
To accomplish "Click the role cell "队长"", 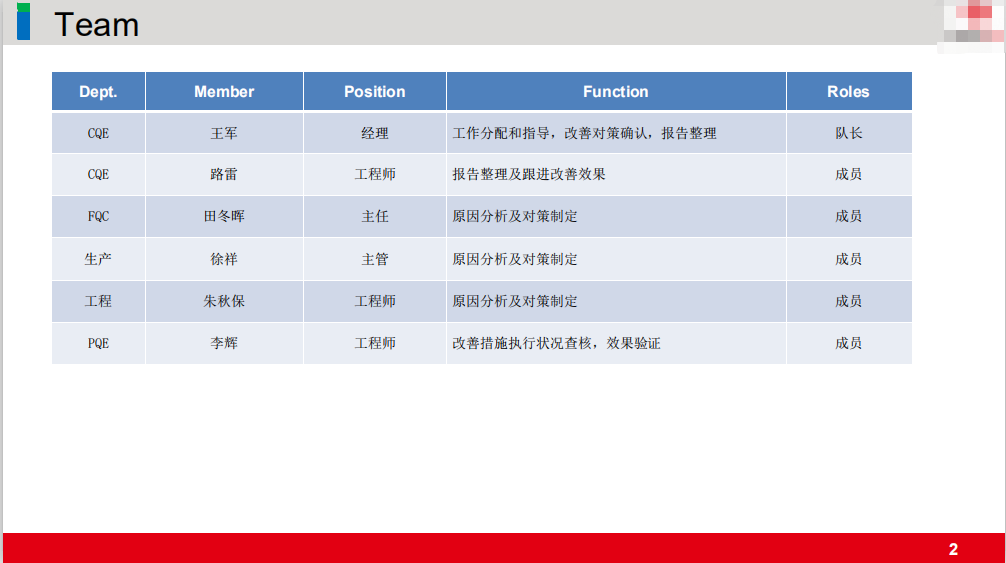I will point(848,133).
